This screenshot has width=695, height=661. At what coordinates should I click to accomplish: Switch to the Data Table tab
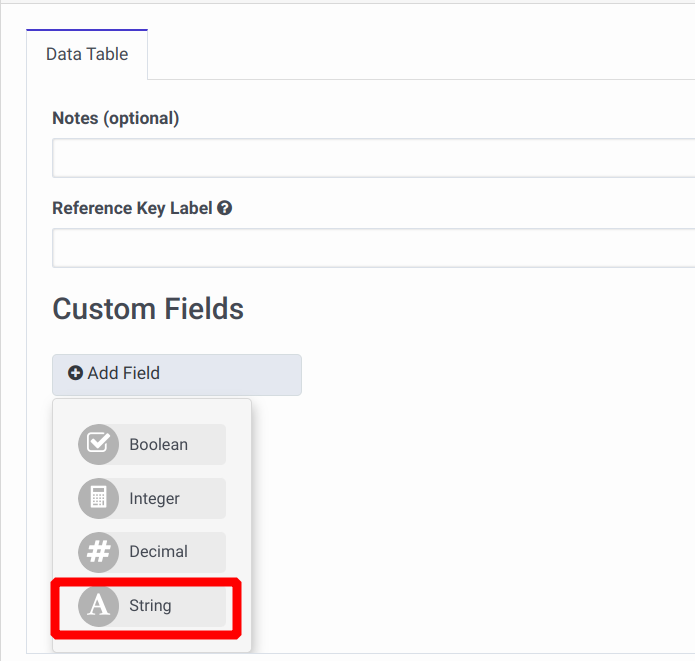tap(87, 54)
